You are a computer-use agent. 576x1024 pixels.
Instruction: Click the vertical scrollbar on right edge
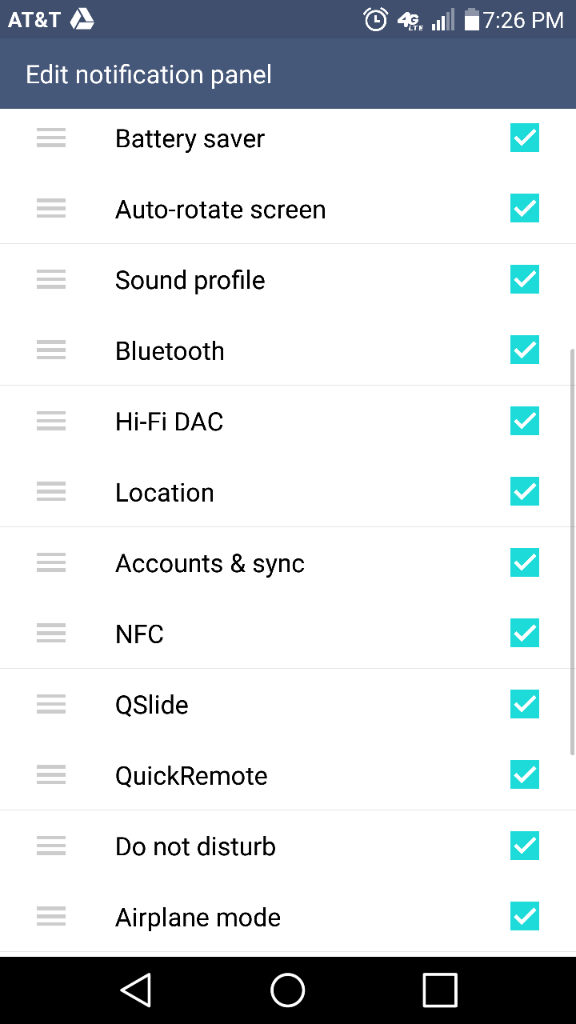(x=573, y=552)
